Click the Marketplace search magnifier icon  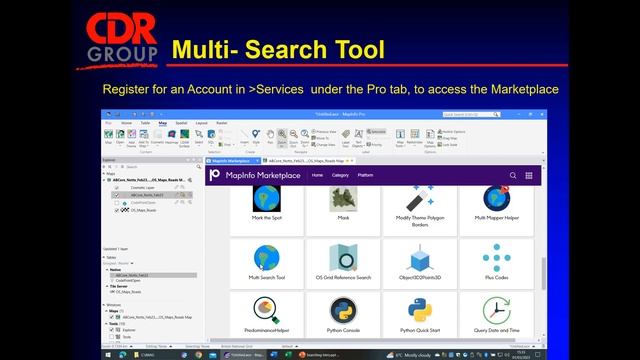click(x=513, y=175)
